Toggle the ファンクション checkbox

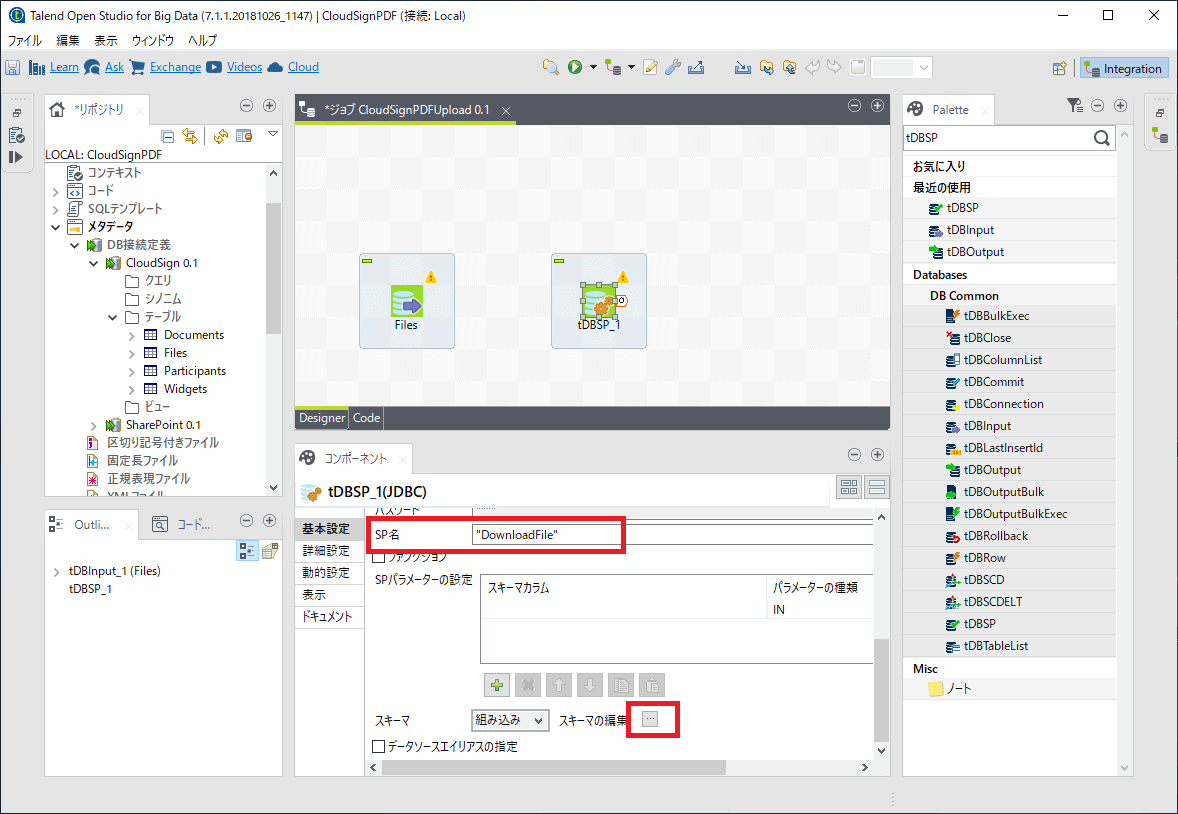click(379, 557)
